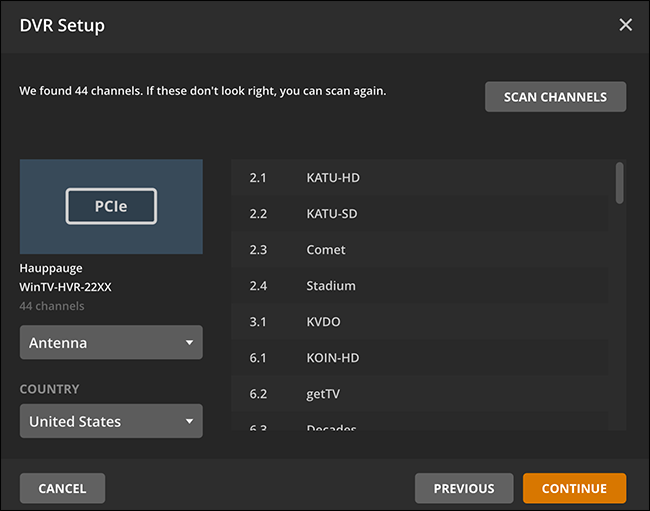Click the partially visible 6.3 Decades row
The height and width of the screenshot is (511, 650).
coord(420,425)
